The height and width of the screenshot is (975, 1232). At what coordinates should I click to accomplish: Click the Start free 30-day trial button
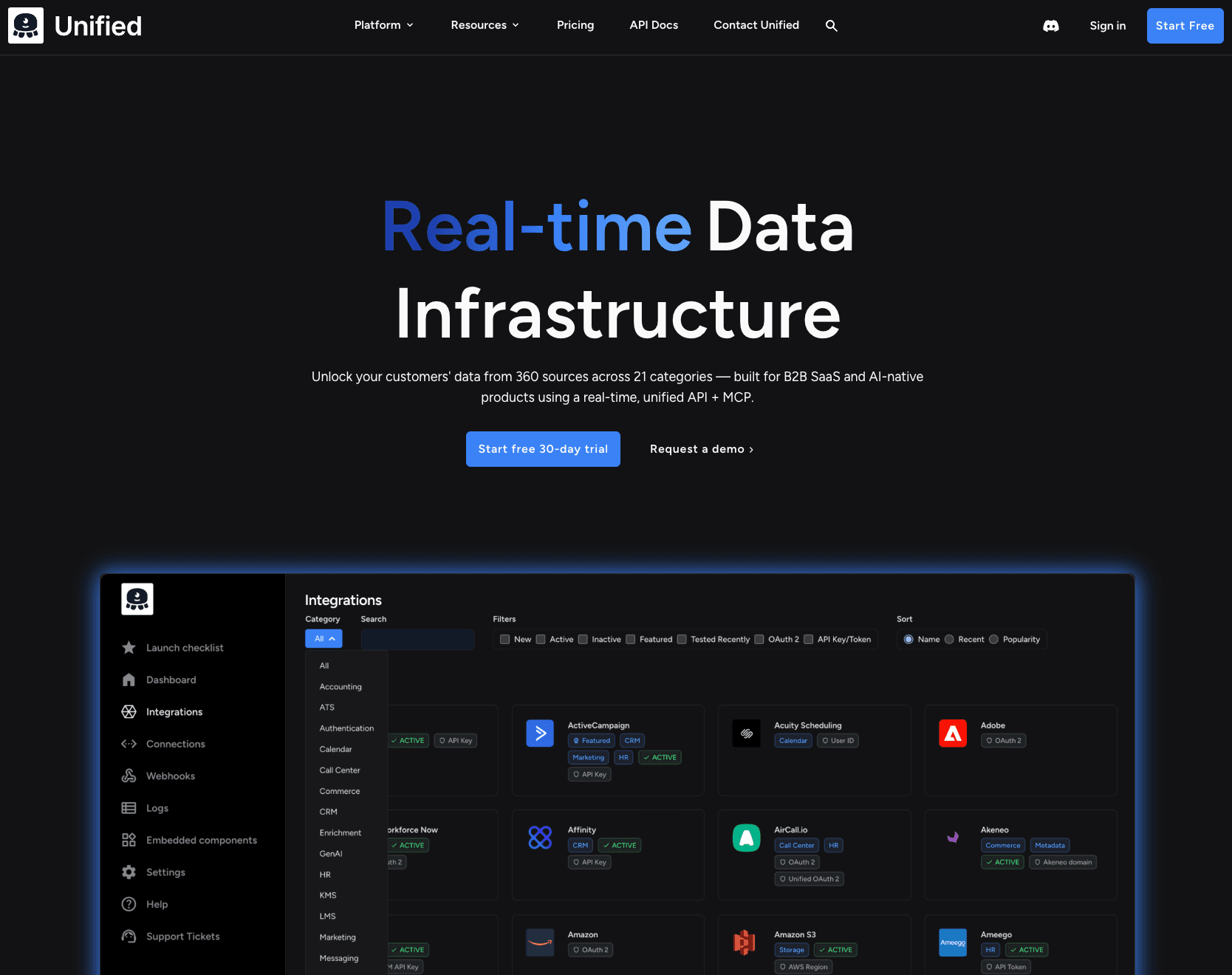[543, 449]
